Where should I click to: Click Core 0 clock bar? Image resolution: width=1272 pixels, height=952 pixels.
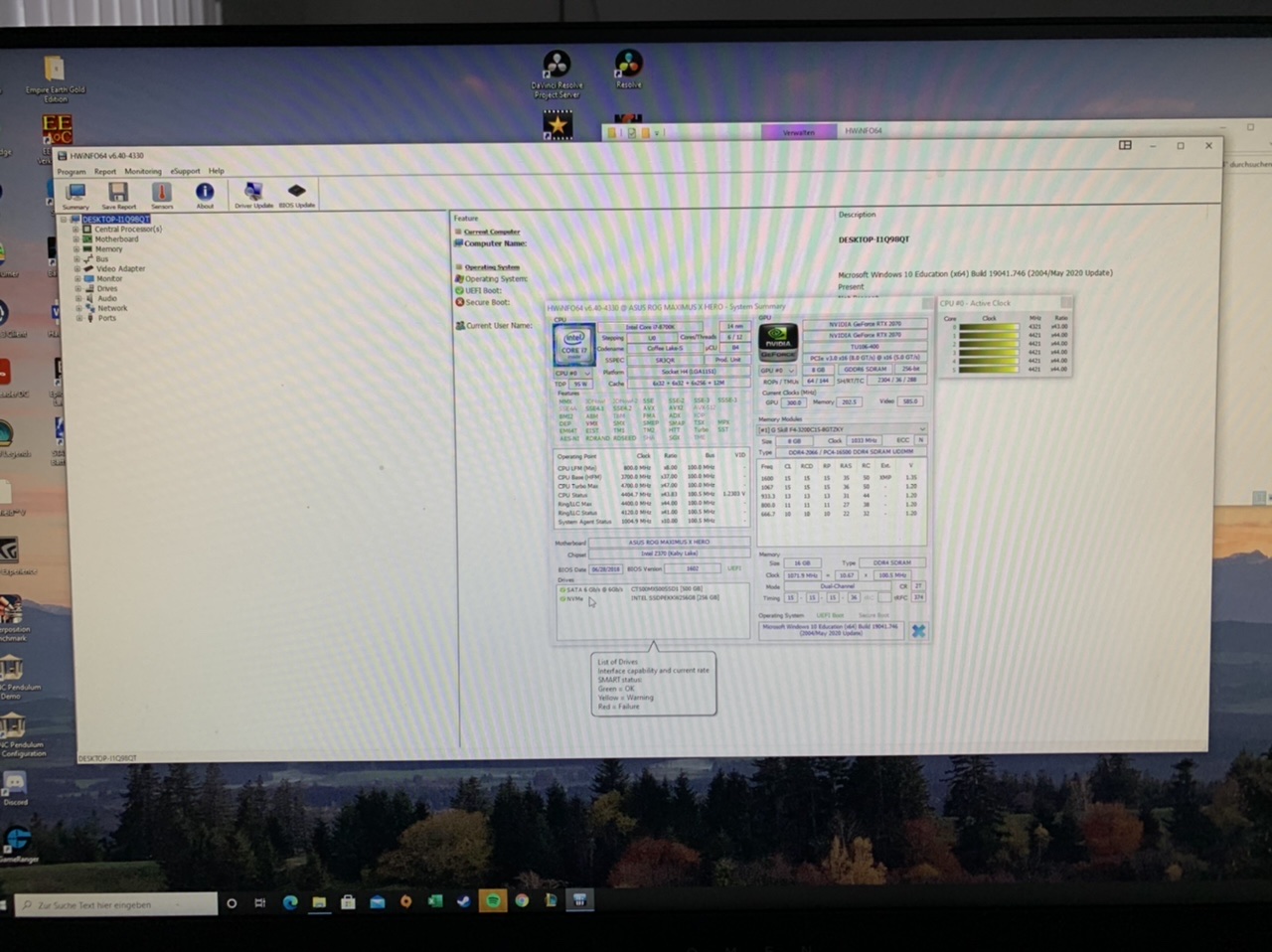tap(988, 327)
